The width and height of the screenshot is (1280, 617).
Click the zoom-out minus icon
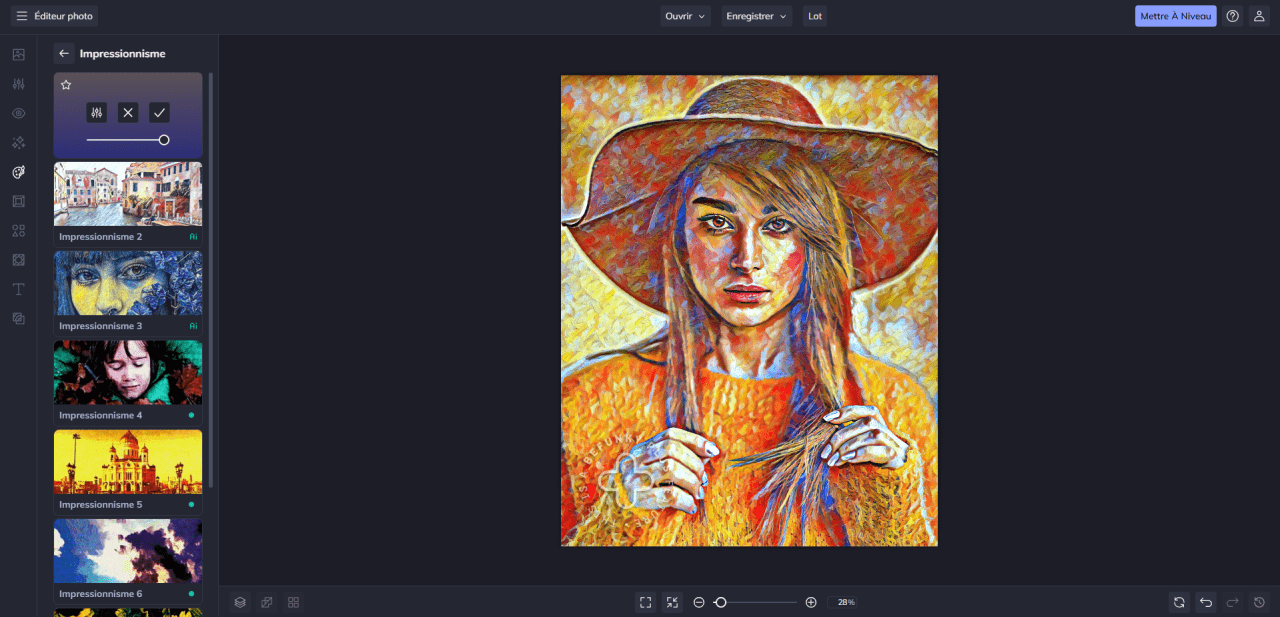click(x=699, y=602)
